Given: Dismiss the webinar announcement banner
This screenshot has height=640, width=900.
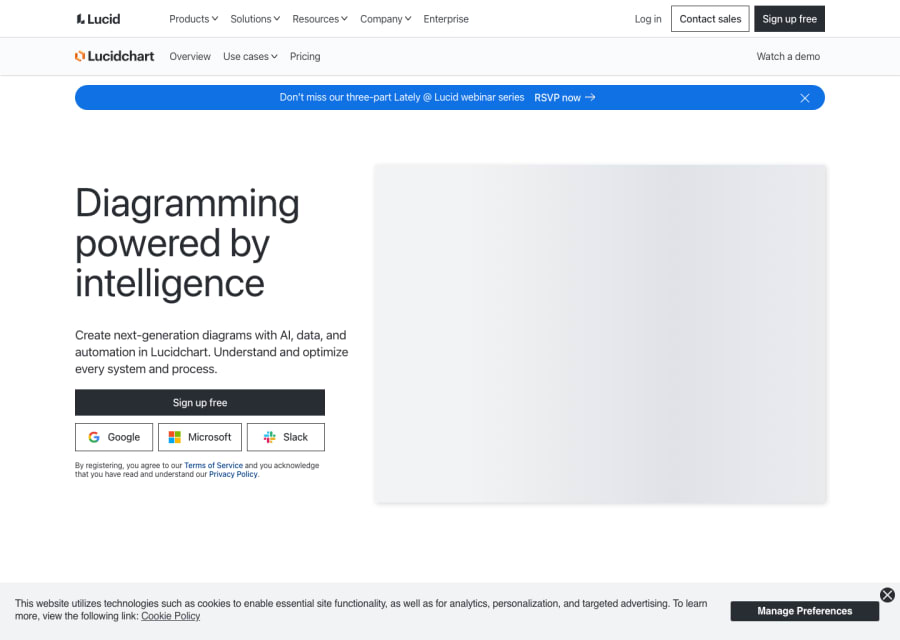Looking at the screenshot, I should 805,98.
